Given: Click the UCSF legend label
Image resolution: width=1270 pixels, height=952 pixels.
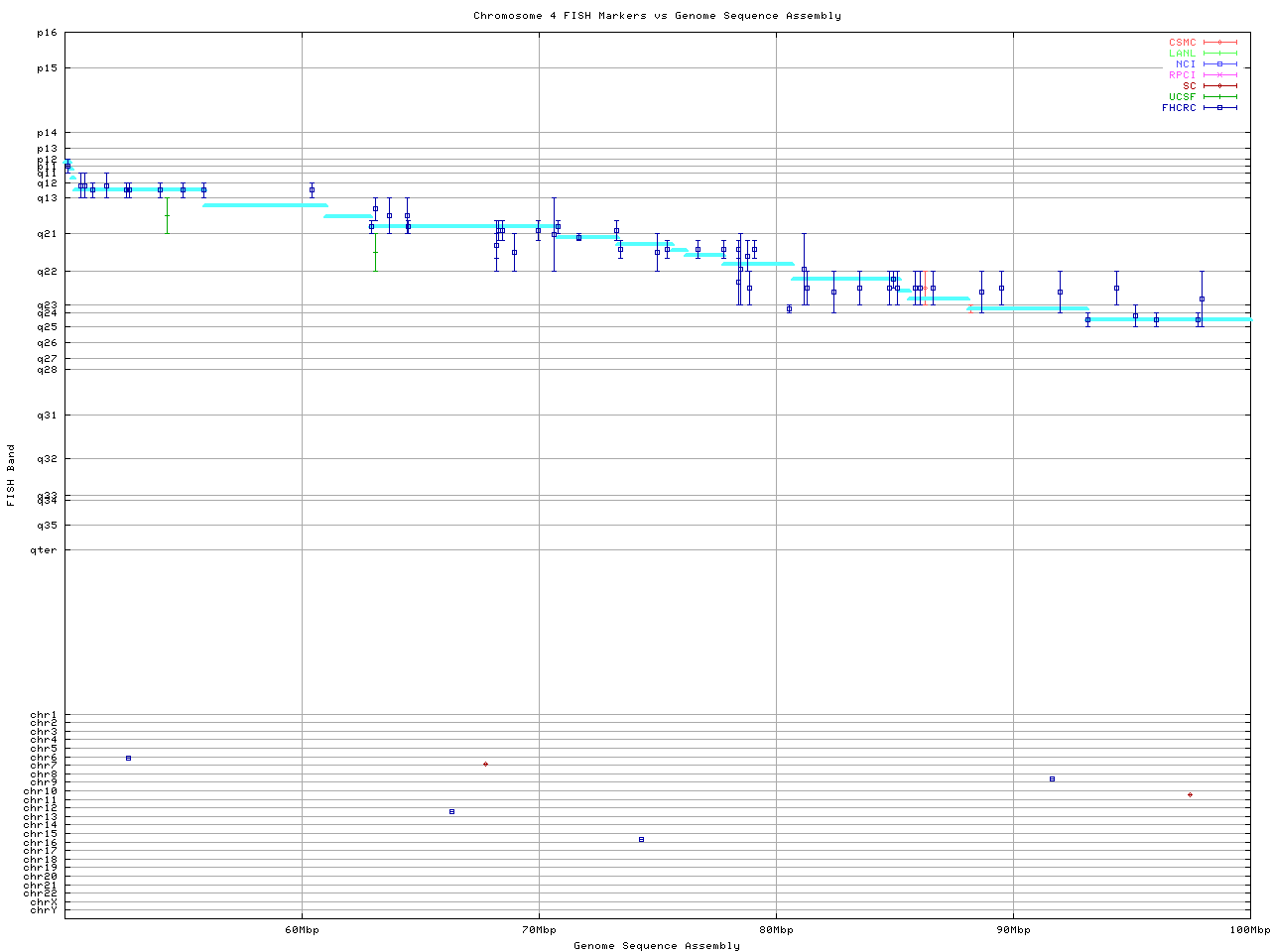Looking at the screenshot, I should click(1182, 96).
